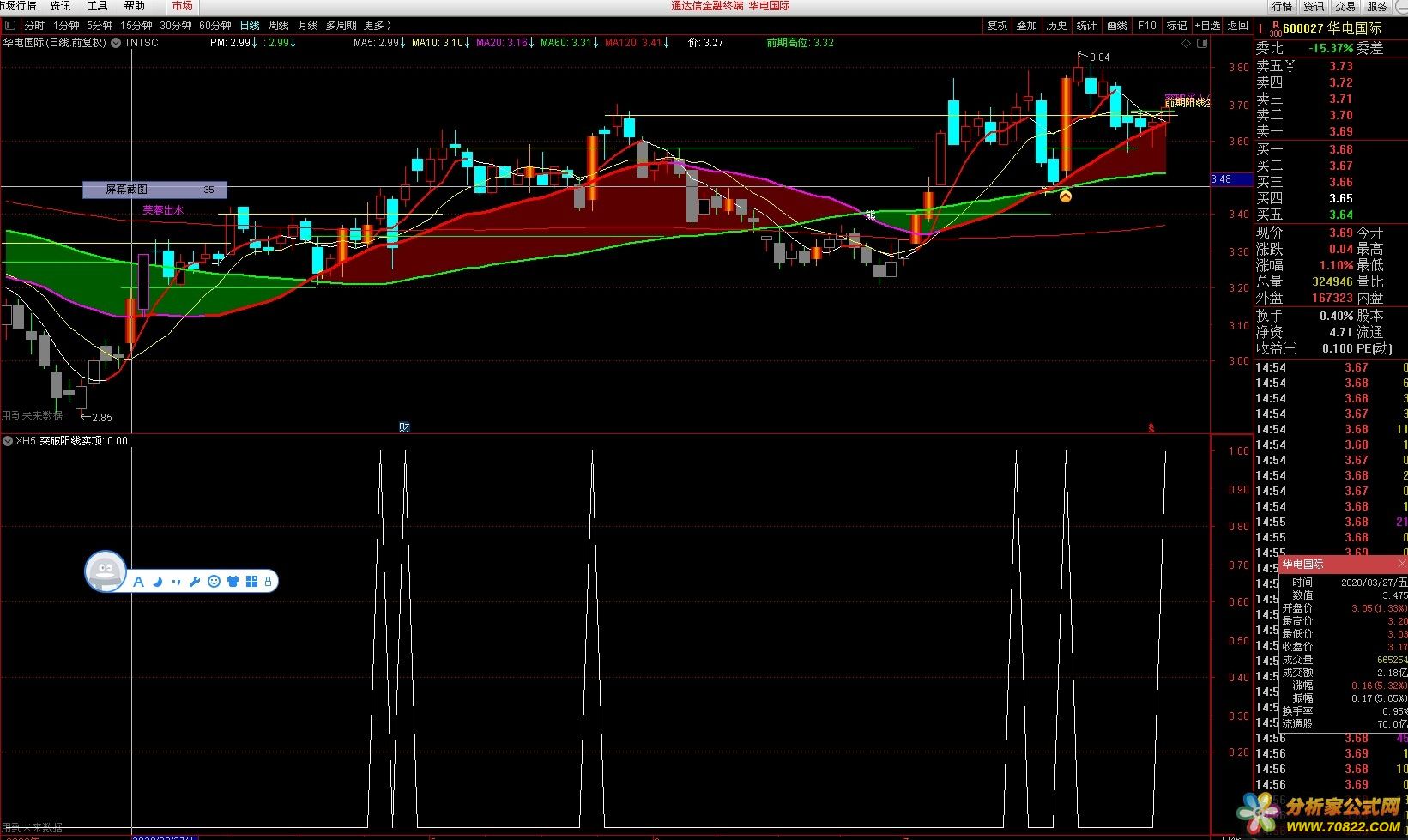Switch to 月线 period

(308, 26)
